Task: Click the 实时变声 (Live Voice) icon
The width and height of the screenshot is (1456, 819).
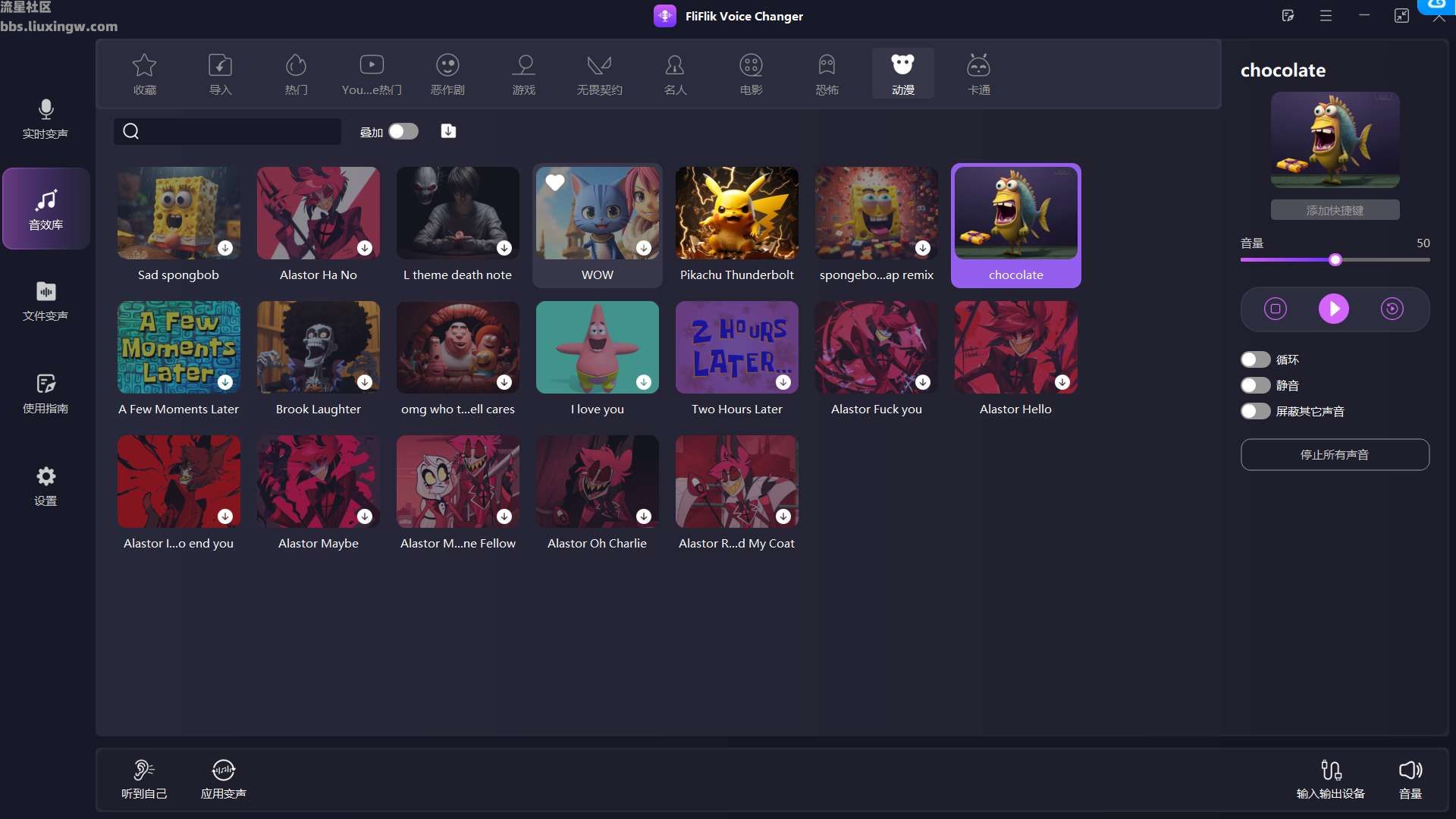Action: (45, 115)
